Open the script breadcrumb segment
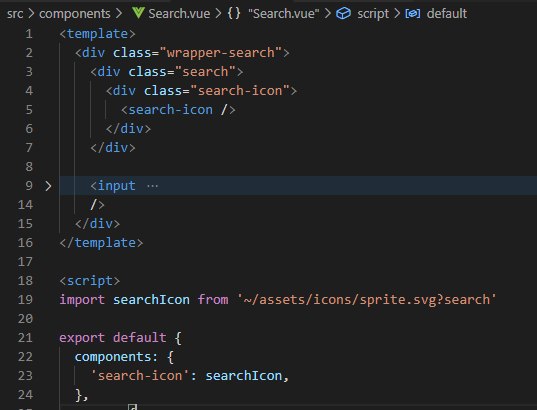The image size is (537, 410). click(x=373, y=14)
